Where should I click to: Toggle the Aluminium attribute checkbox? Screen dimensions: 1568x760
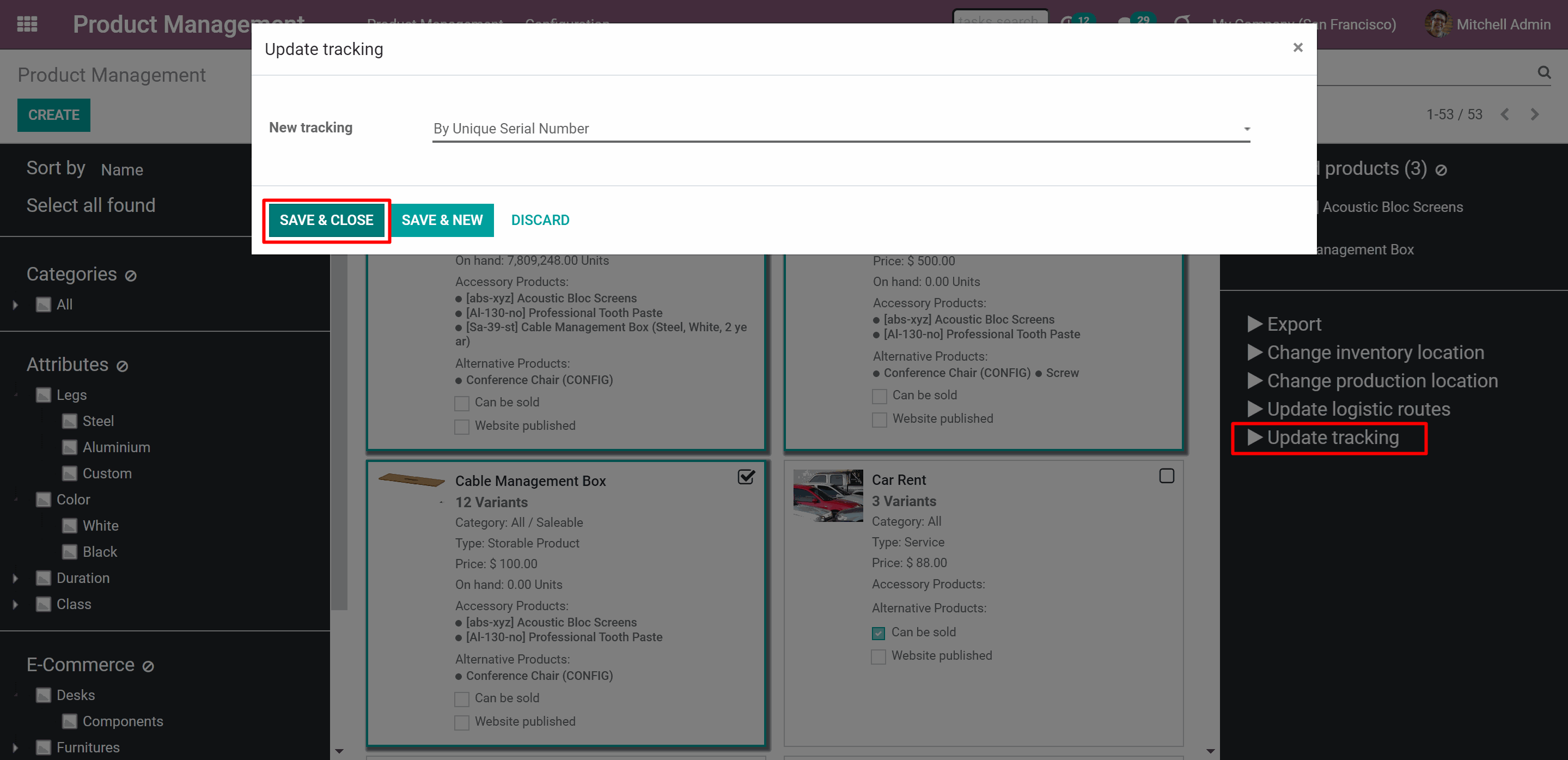70,448
